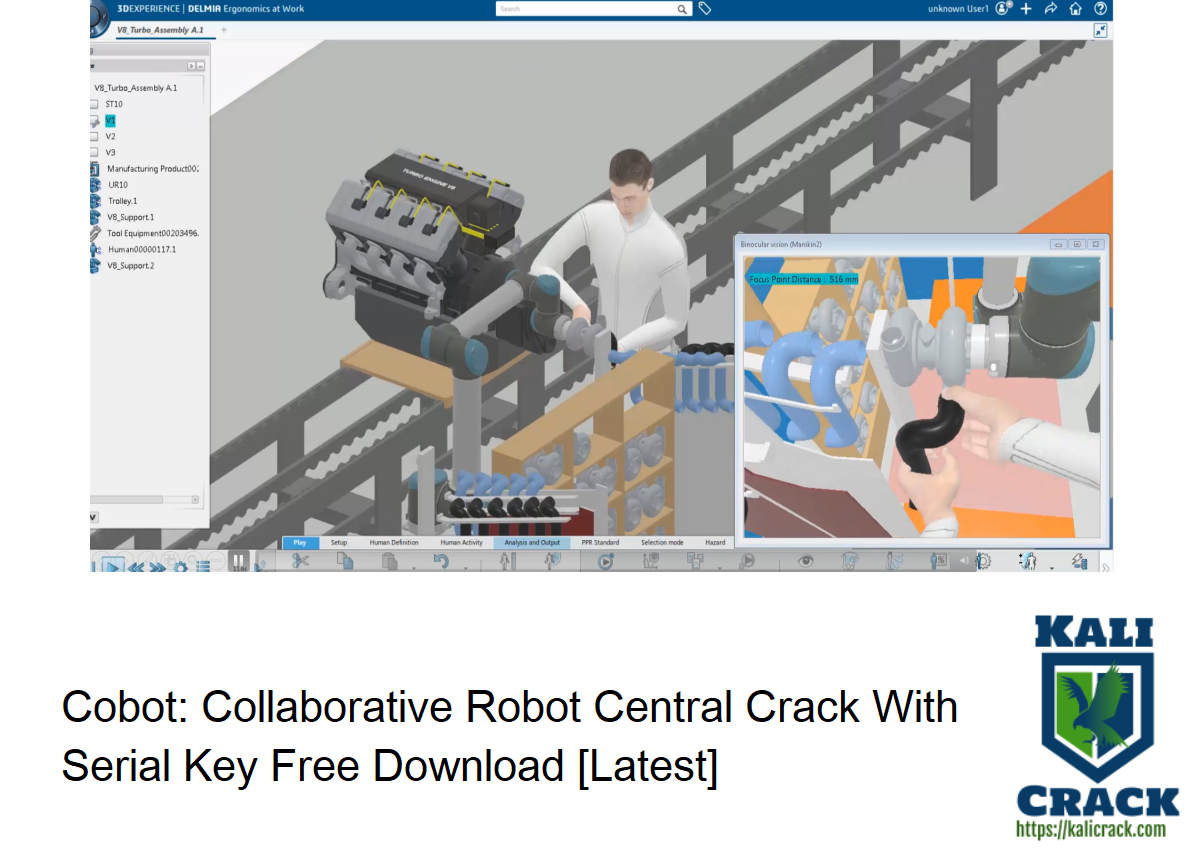Click the simulation play circle icon

point(607,561)
